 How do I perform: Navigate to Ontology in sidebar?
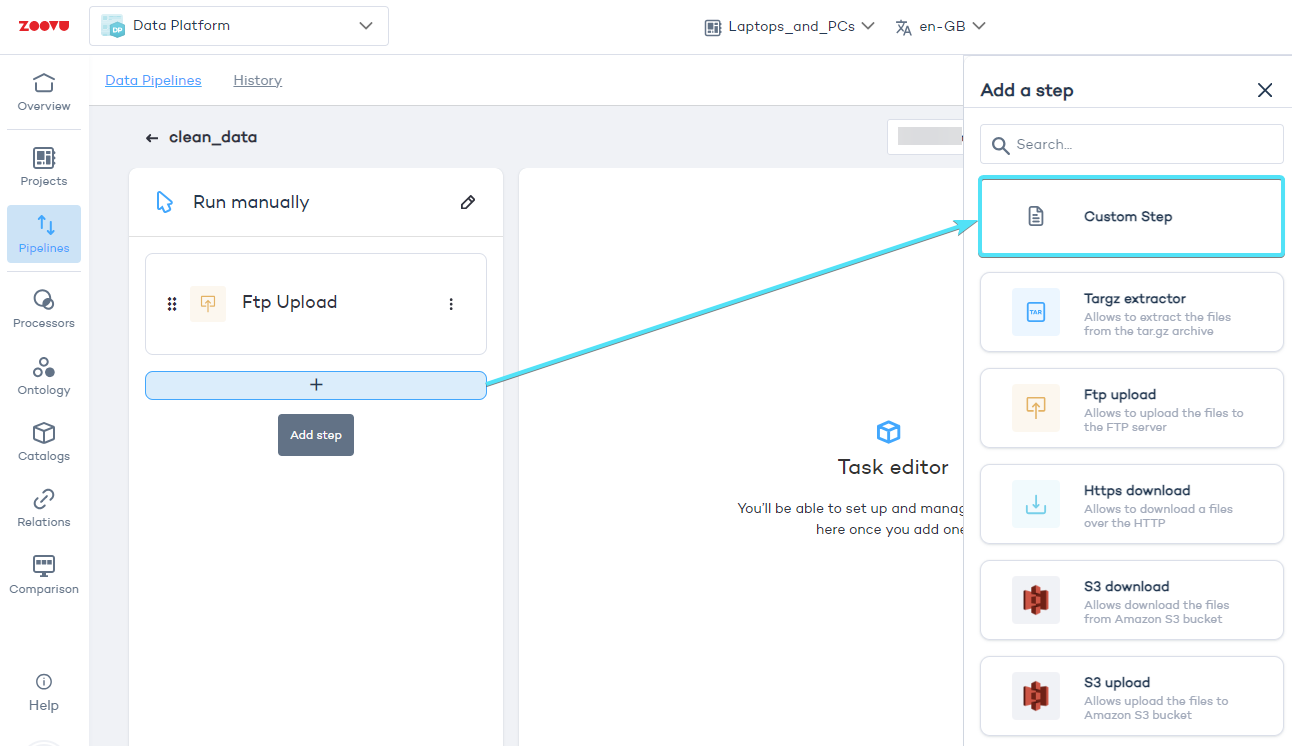click(44, 376)
